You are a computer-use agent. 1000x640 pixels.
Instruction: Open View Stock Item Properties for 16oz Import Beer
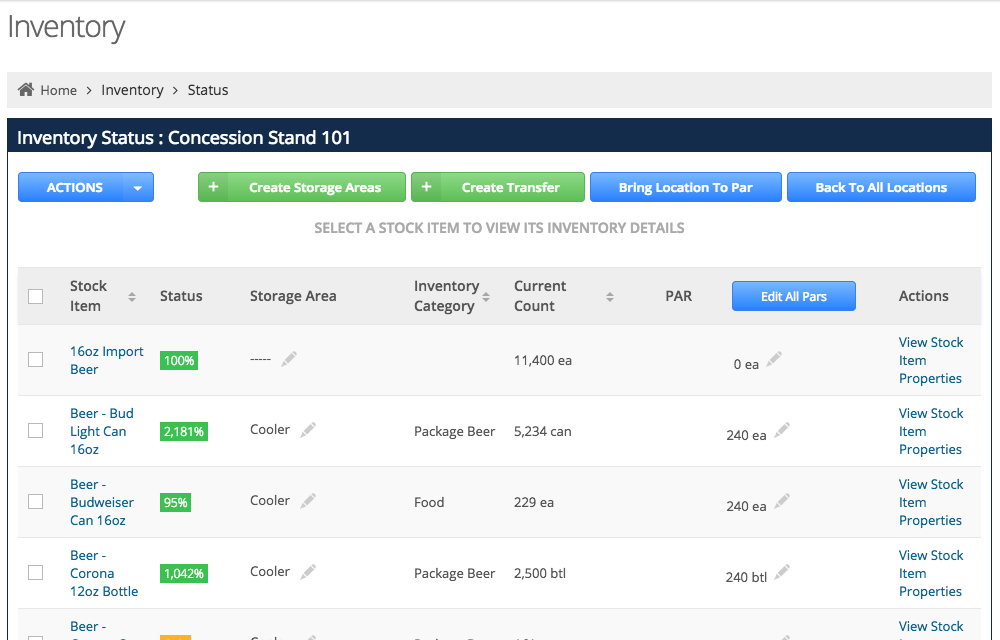point(931,360)
